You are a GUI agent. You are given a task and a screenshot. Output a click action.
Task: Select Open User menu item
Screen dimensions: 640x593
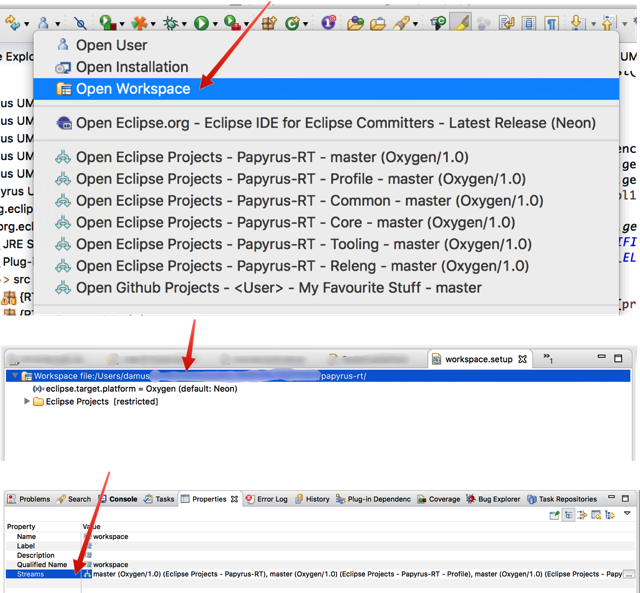326,45
